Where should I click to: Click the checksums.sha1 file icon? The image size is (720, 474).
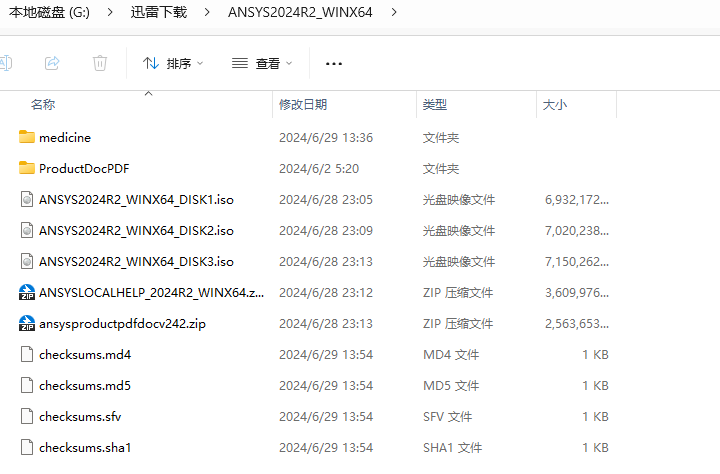pyautogui.click(x=27, y=447)
